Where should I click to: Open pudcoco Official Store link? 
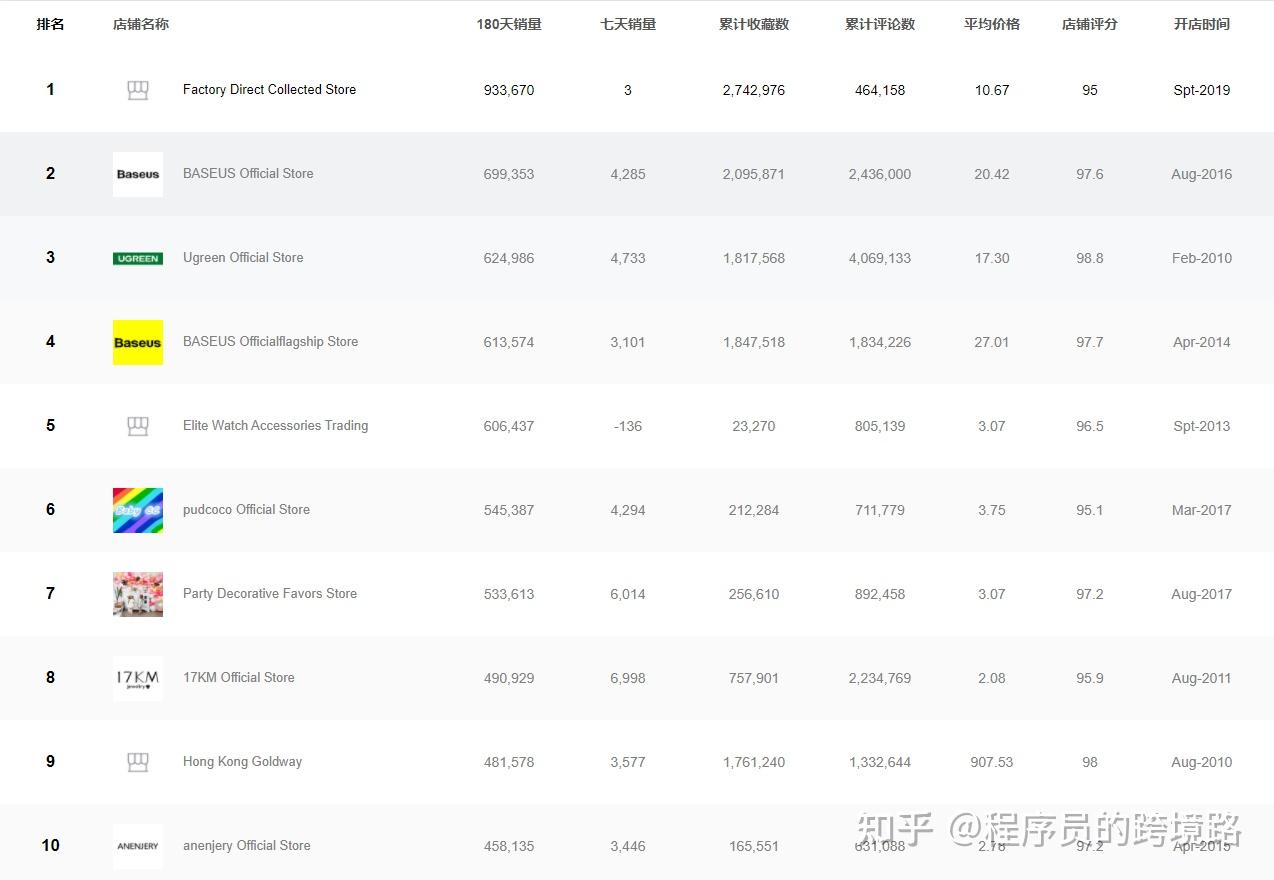point(246,510)
